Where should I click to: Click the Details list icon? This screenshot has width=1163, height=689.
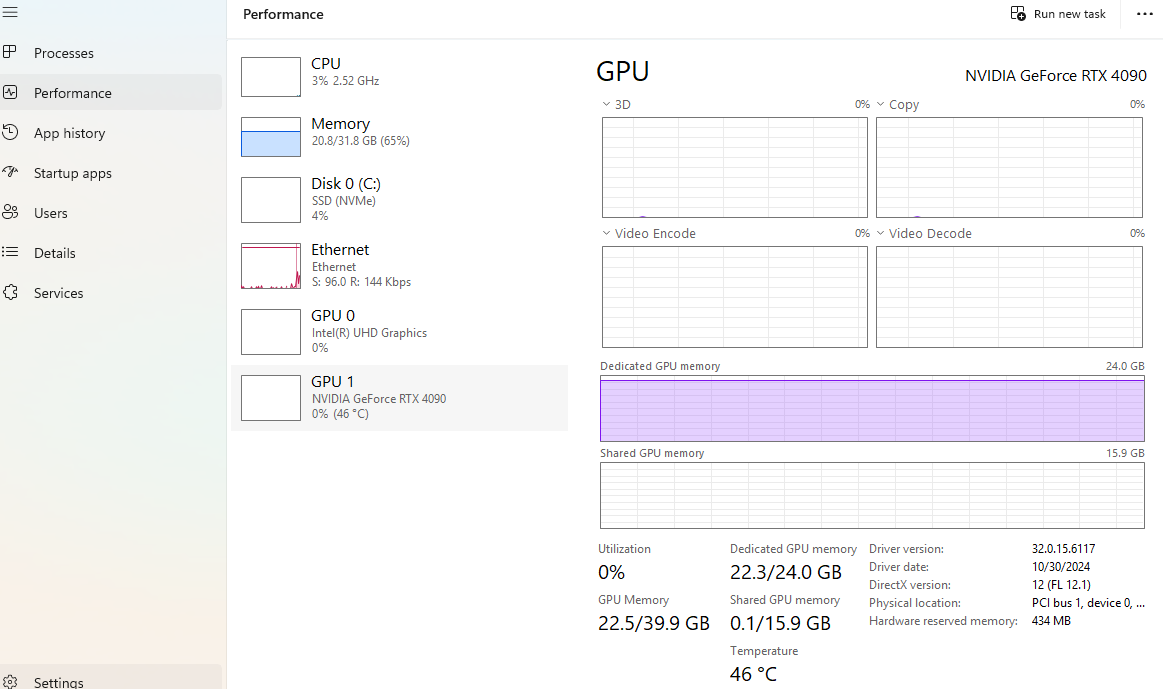[10, 252]
